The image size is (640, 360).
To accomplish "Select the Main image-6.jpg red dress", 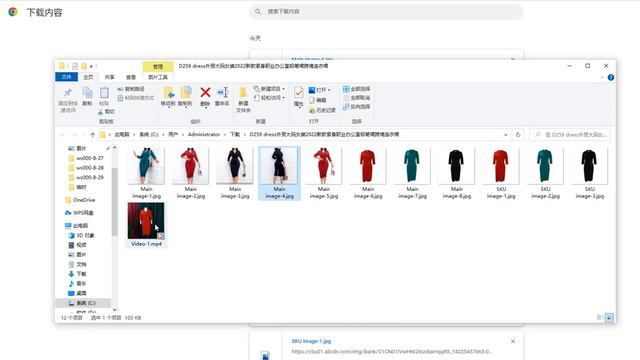I will tap(368, 173).
